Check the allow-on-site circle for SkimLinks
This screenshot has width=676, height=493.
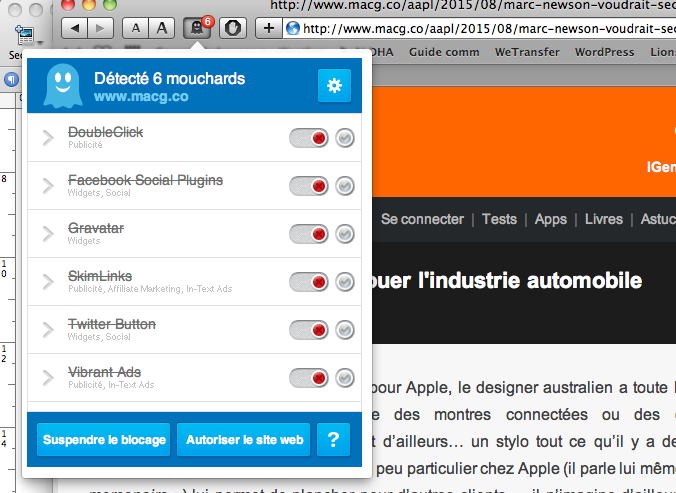[x=344, y=282]
